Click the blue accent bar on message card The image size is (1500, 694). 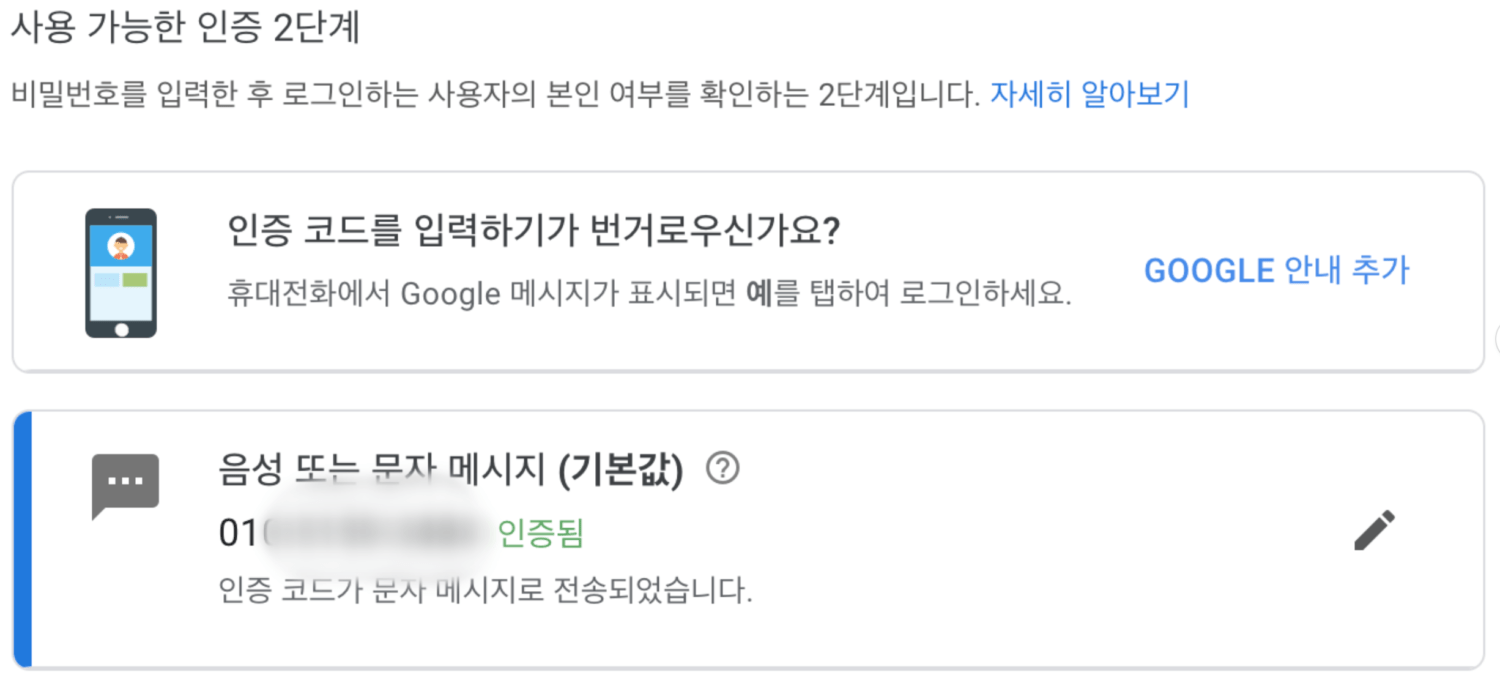(22, 539)
